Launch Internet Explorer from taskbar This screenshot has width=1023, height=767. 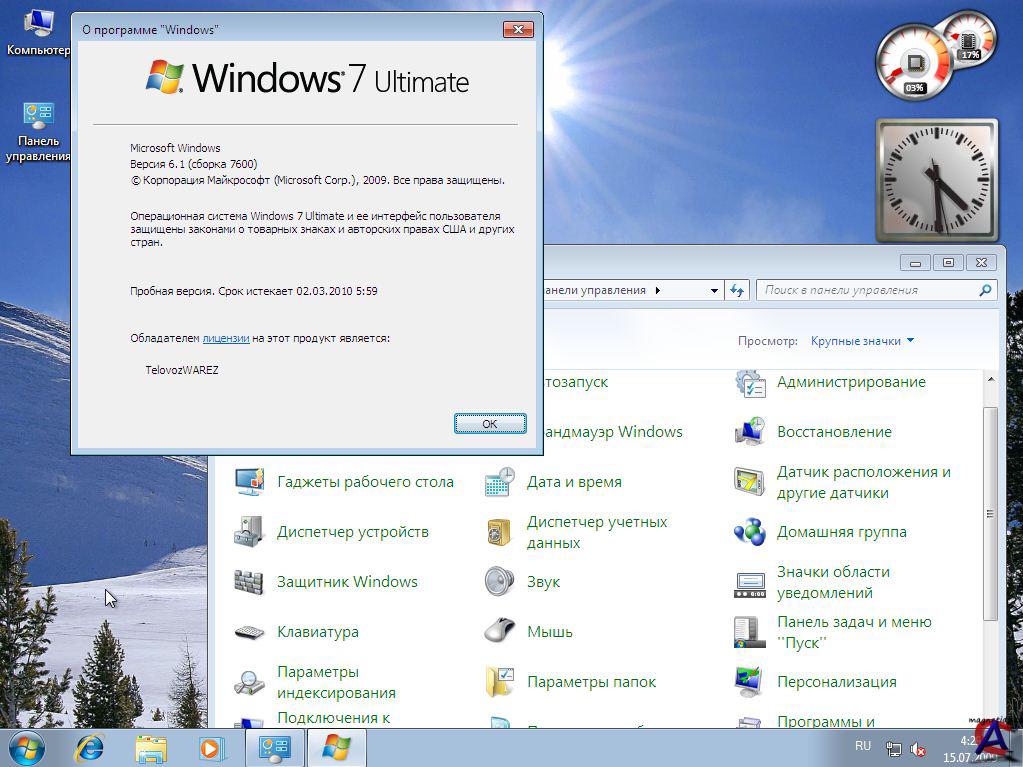point(90,747)
